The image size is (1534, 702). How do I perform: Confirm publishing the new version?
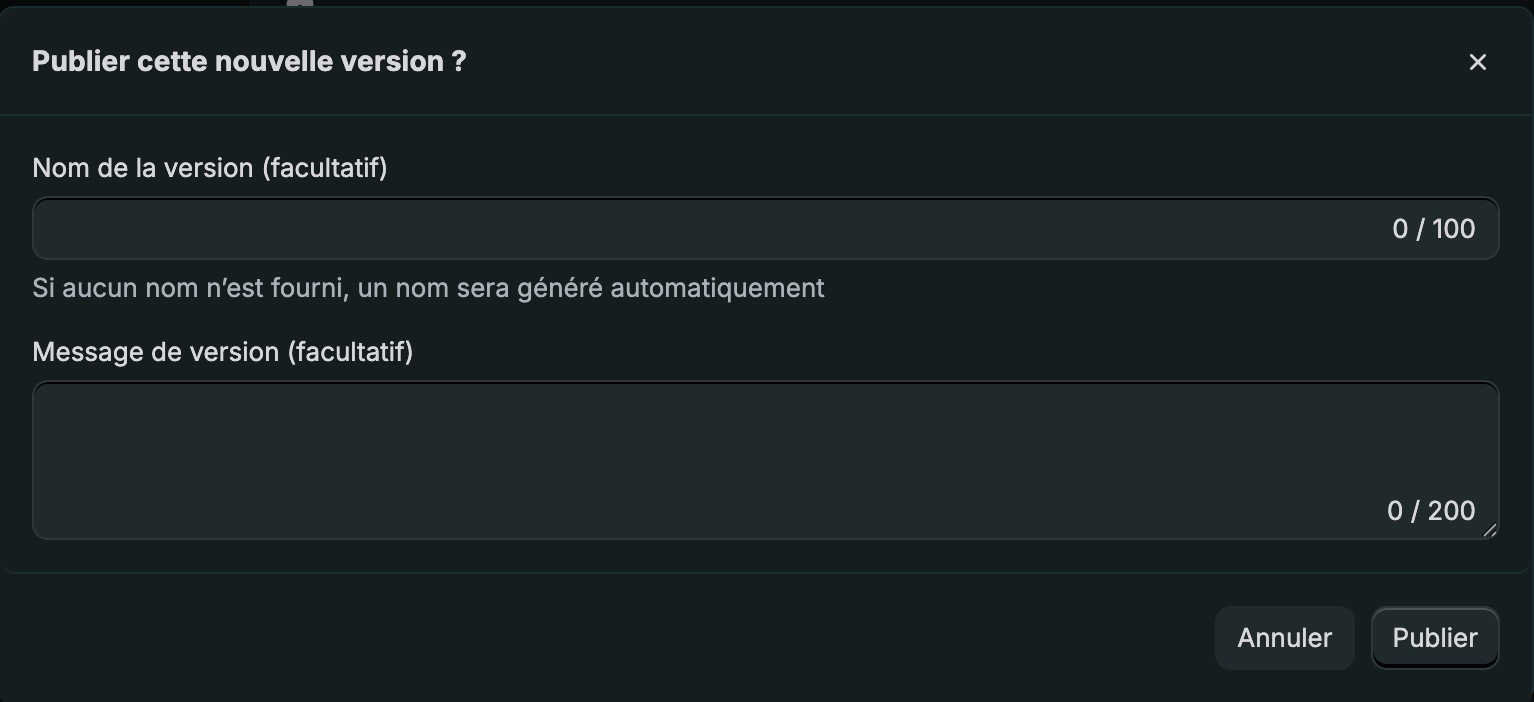(x=1434, y=638)
